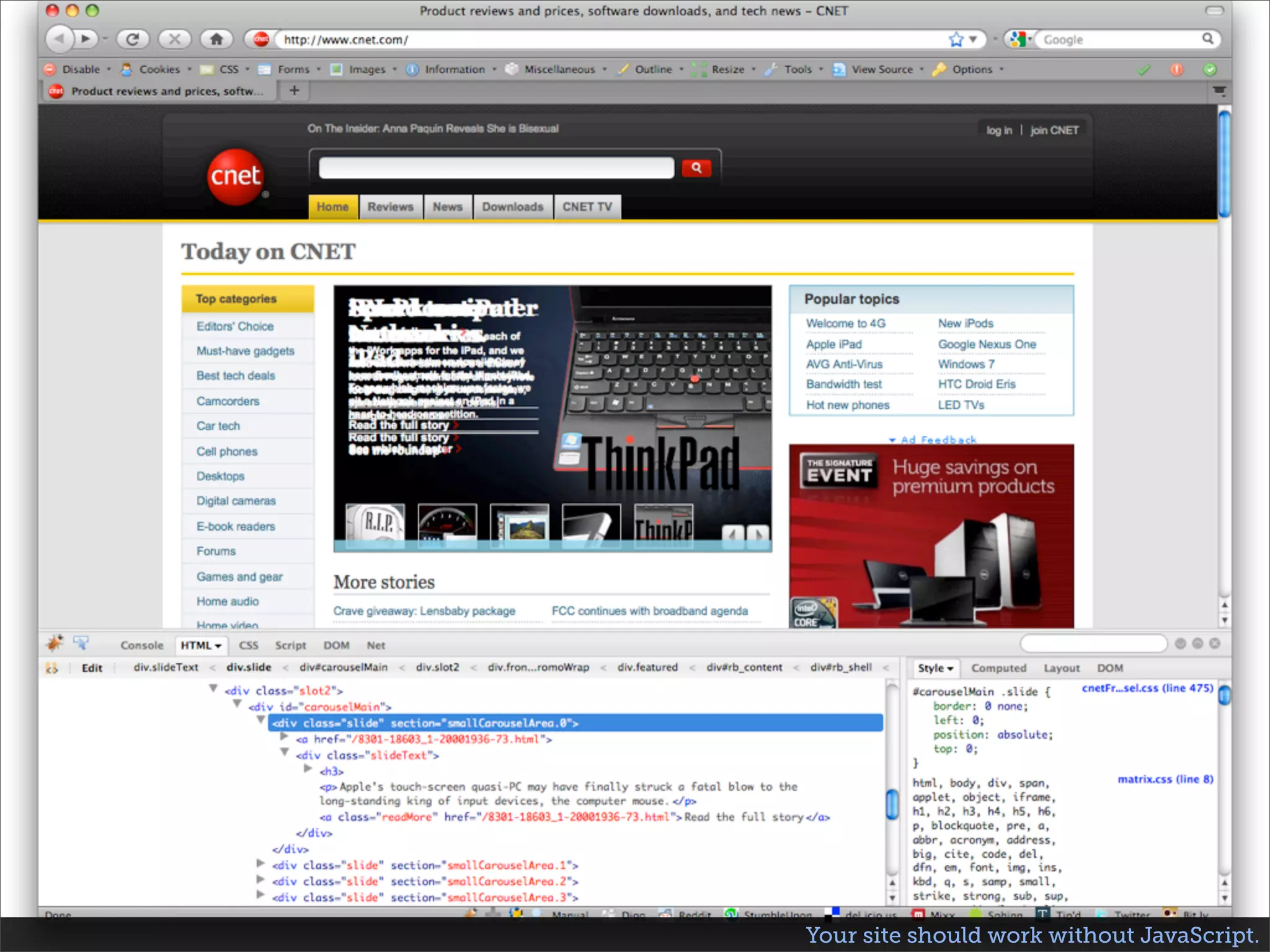
Task: Open cnetFr...sel.css line 475 source link
Action: click(1147, 688)
